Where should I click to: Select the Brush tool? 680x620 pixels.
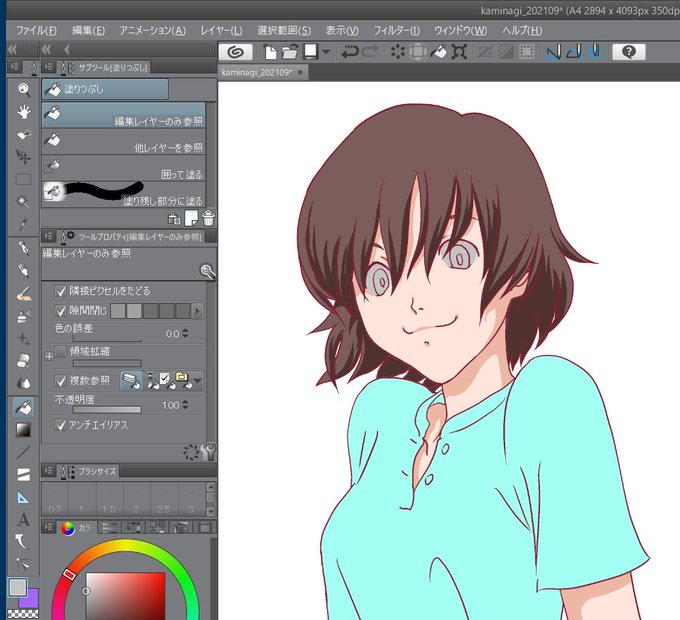pos(23,294)
